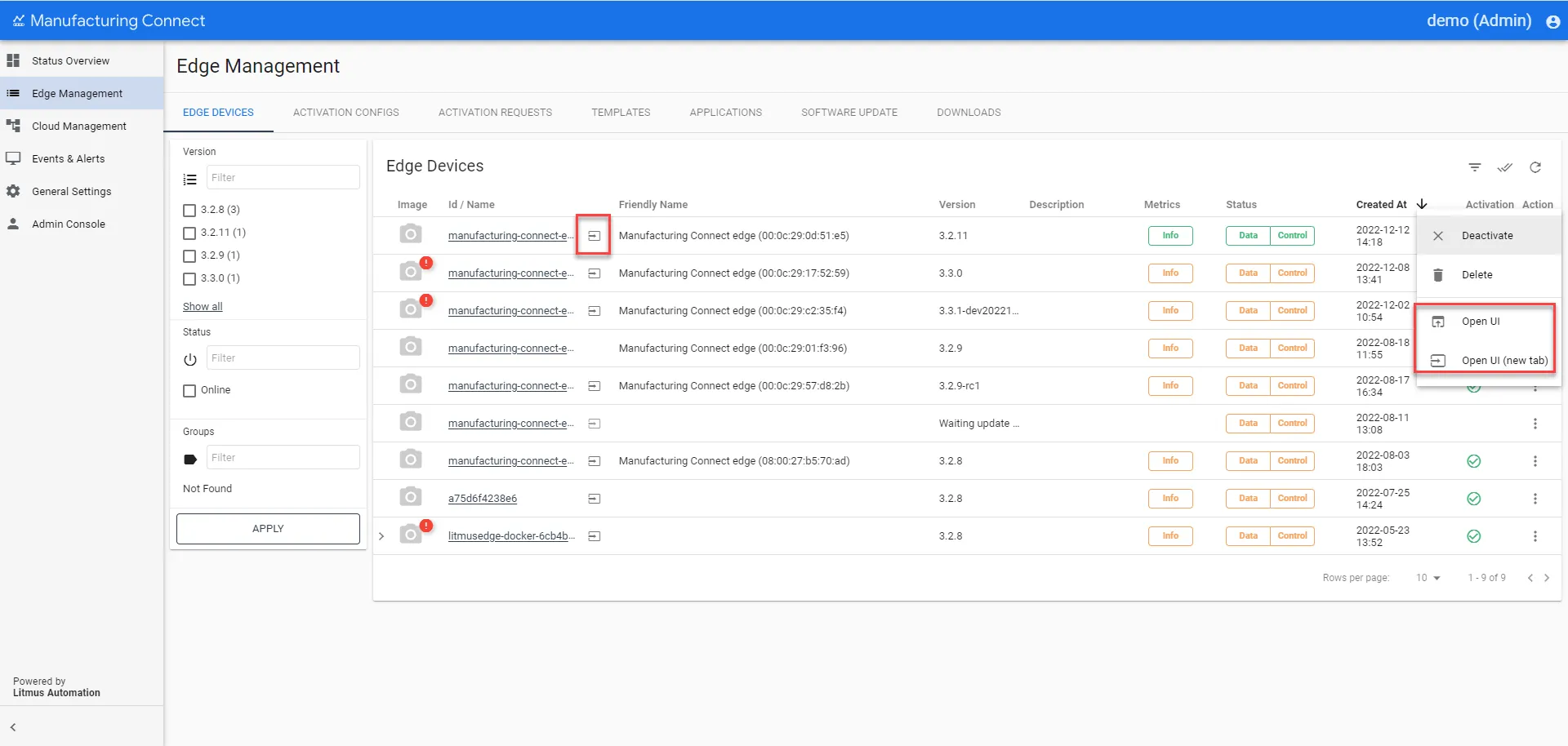Choose Open UI menu entry

tap(1489, 322)
